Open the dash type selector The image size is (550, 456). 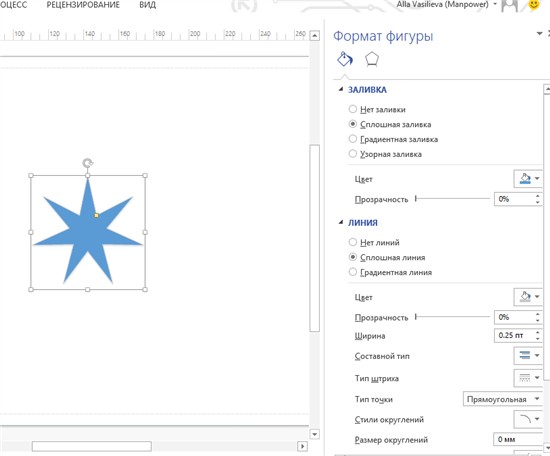point(528,378)
